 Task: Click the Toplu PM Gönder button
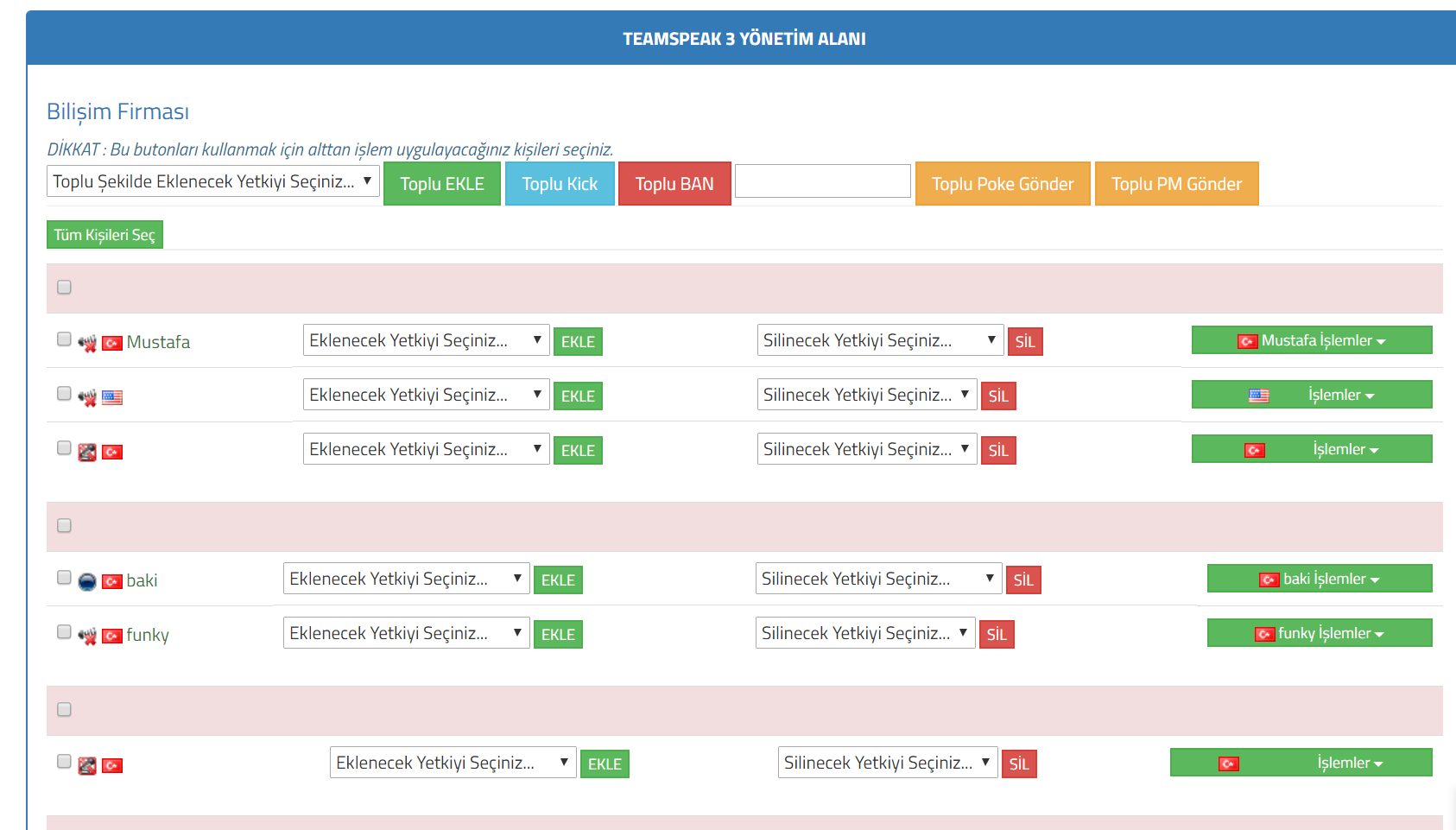1176,184
